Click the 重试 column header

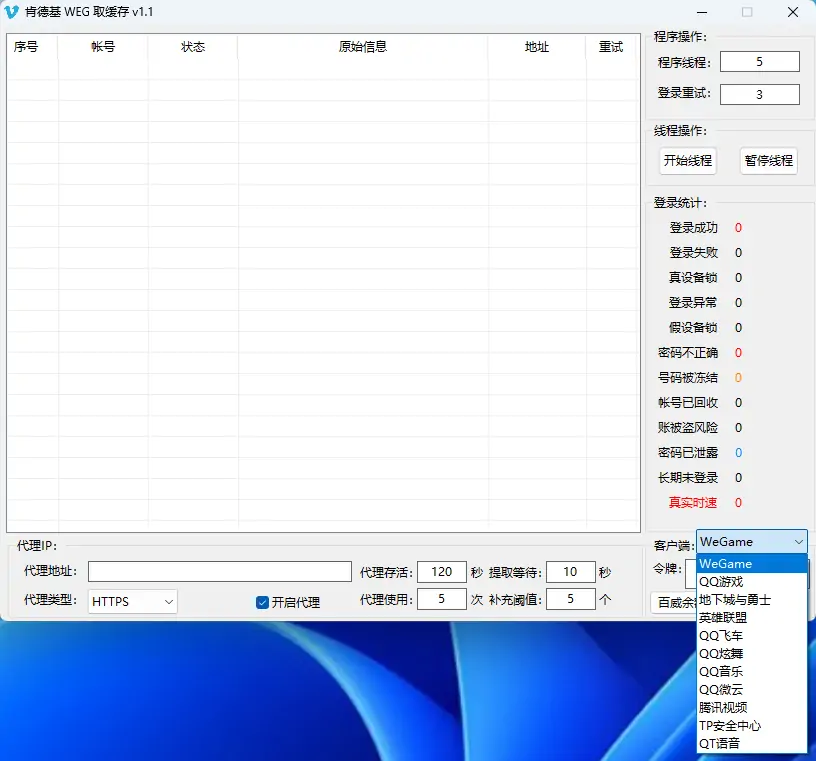point(611,47)
